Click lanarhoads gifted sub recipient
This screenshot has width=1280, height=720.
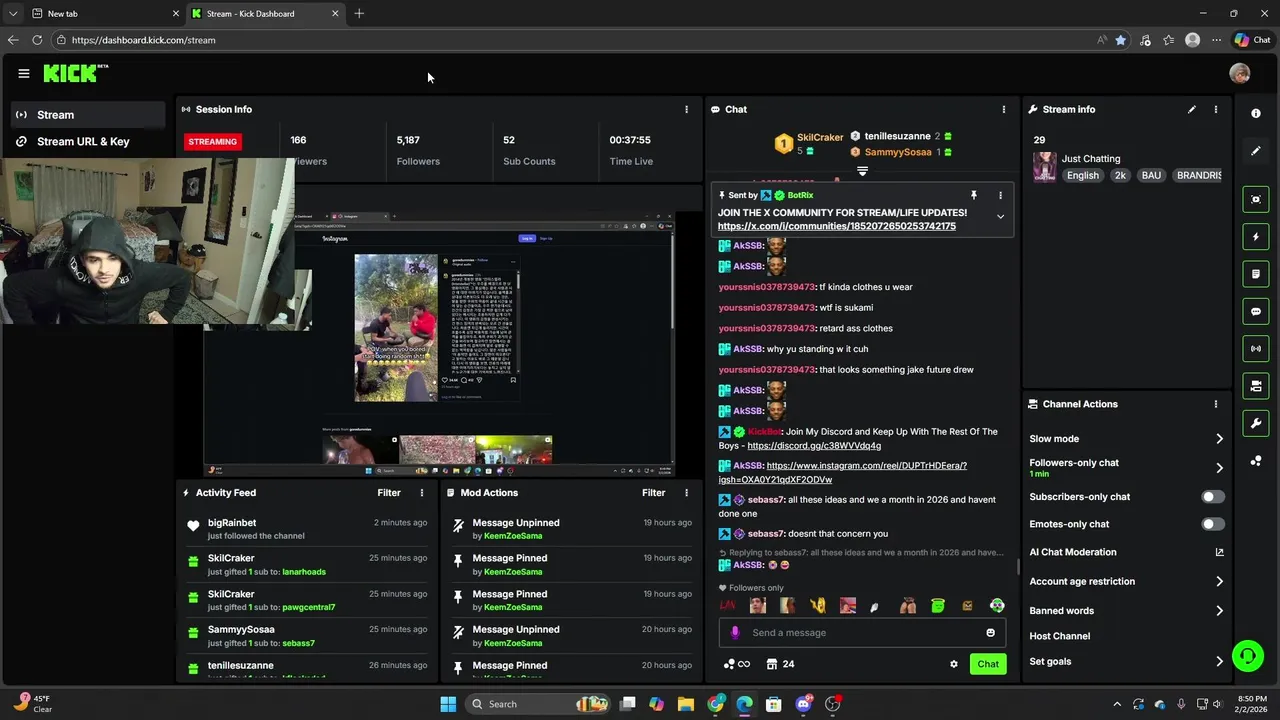coord(304,572)
